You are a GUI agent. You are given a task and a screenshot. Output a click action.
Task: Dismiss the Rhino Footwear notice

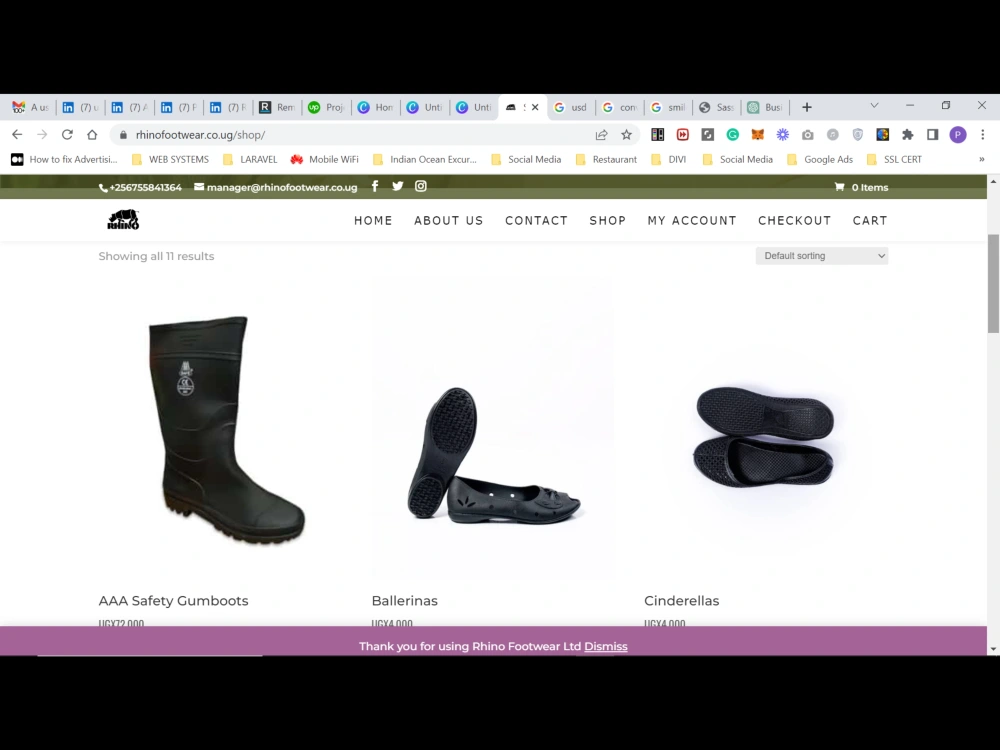click(606, 646)
